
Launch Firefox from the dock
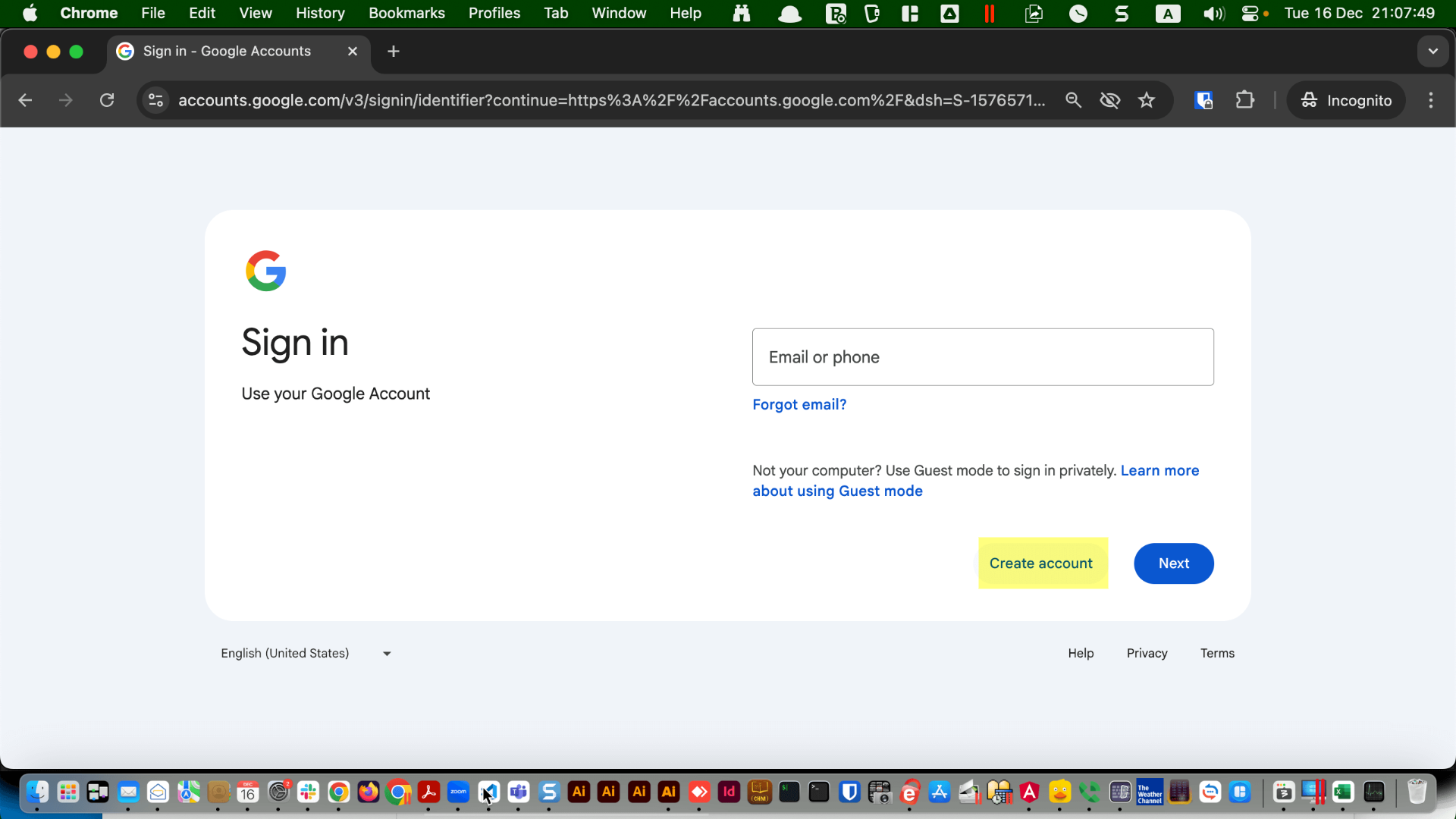pos(369,792)
